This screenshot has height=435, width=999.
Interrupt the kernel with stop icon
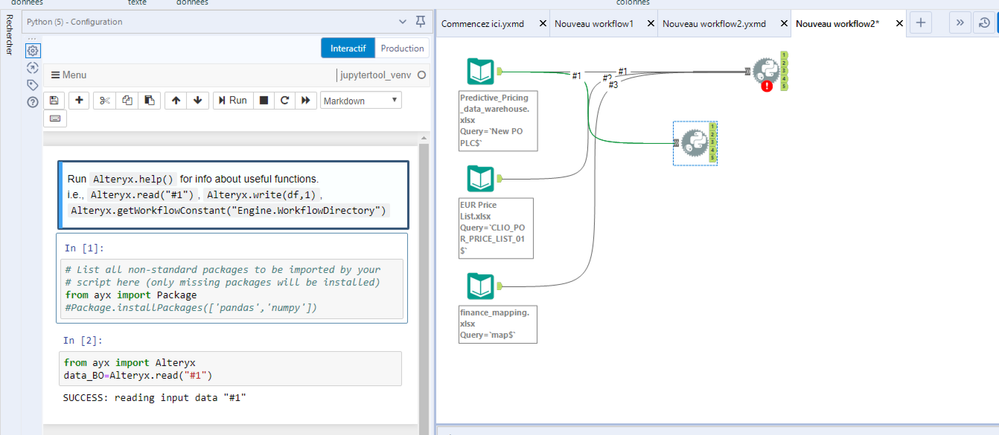pyautogui.click(x=264, y=100)
